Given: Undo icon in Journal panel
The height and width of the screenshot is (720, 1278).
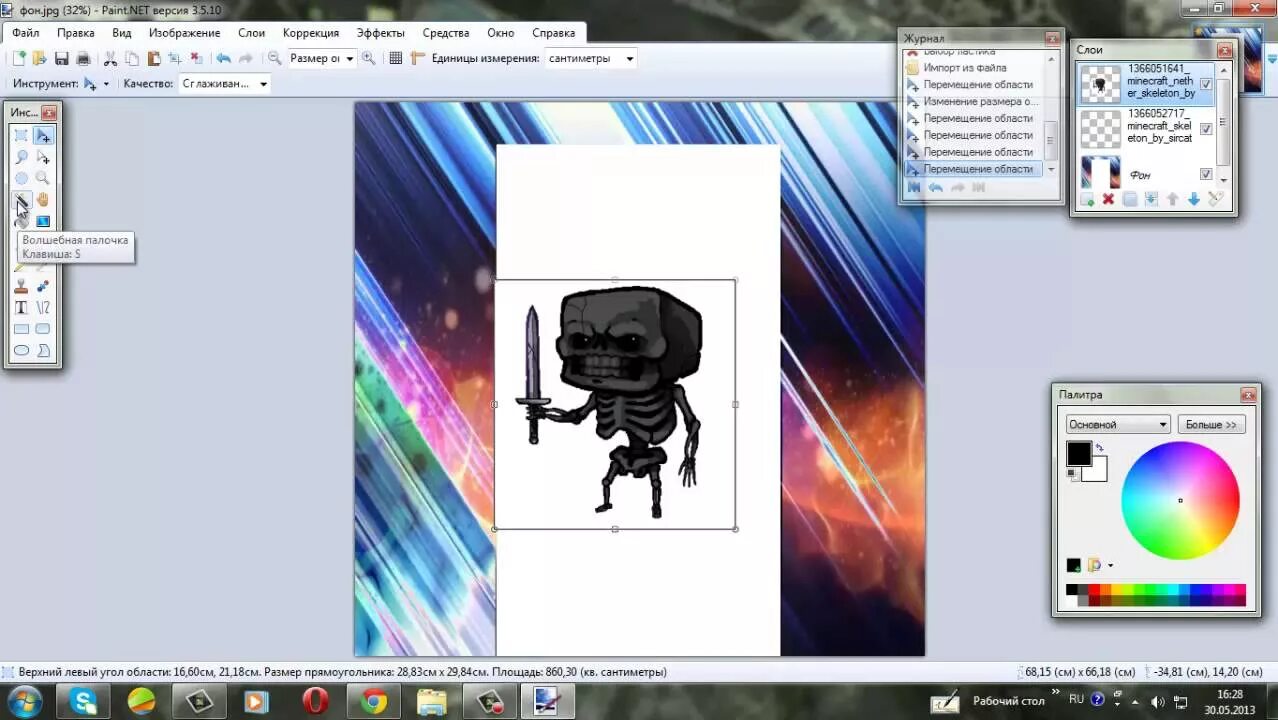Looking at the screenshot, I should 935,187.
